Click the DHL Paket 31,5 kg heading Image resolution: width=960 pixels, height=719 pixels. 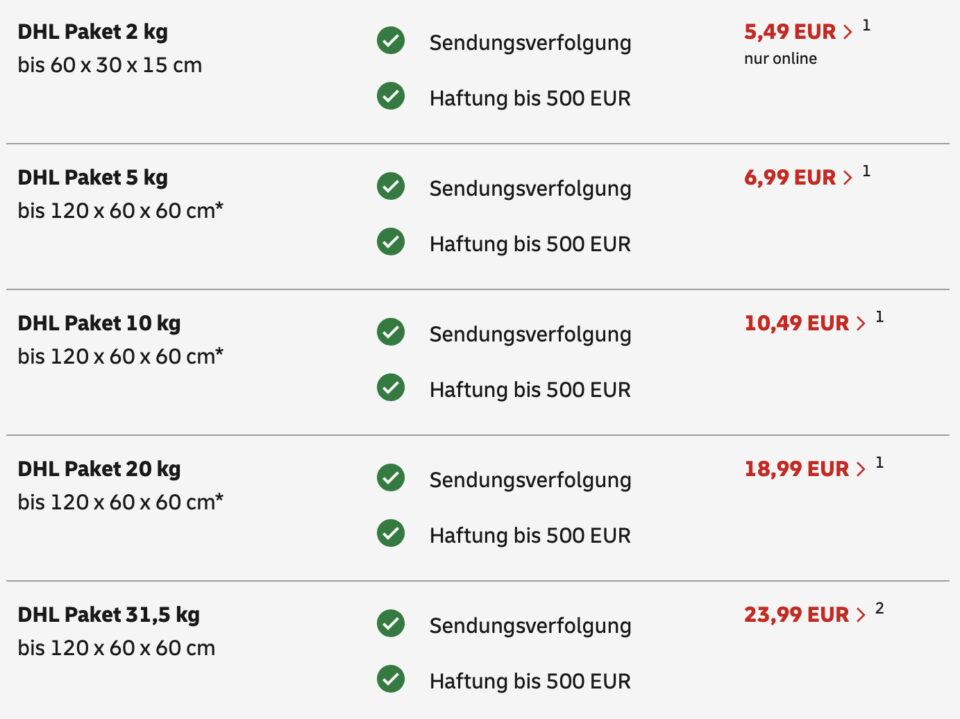109,616
